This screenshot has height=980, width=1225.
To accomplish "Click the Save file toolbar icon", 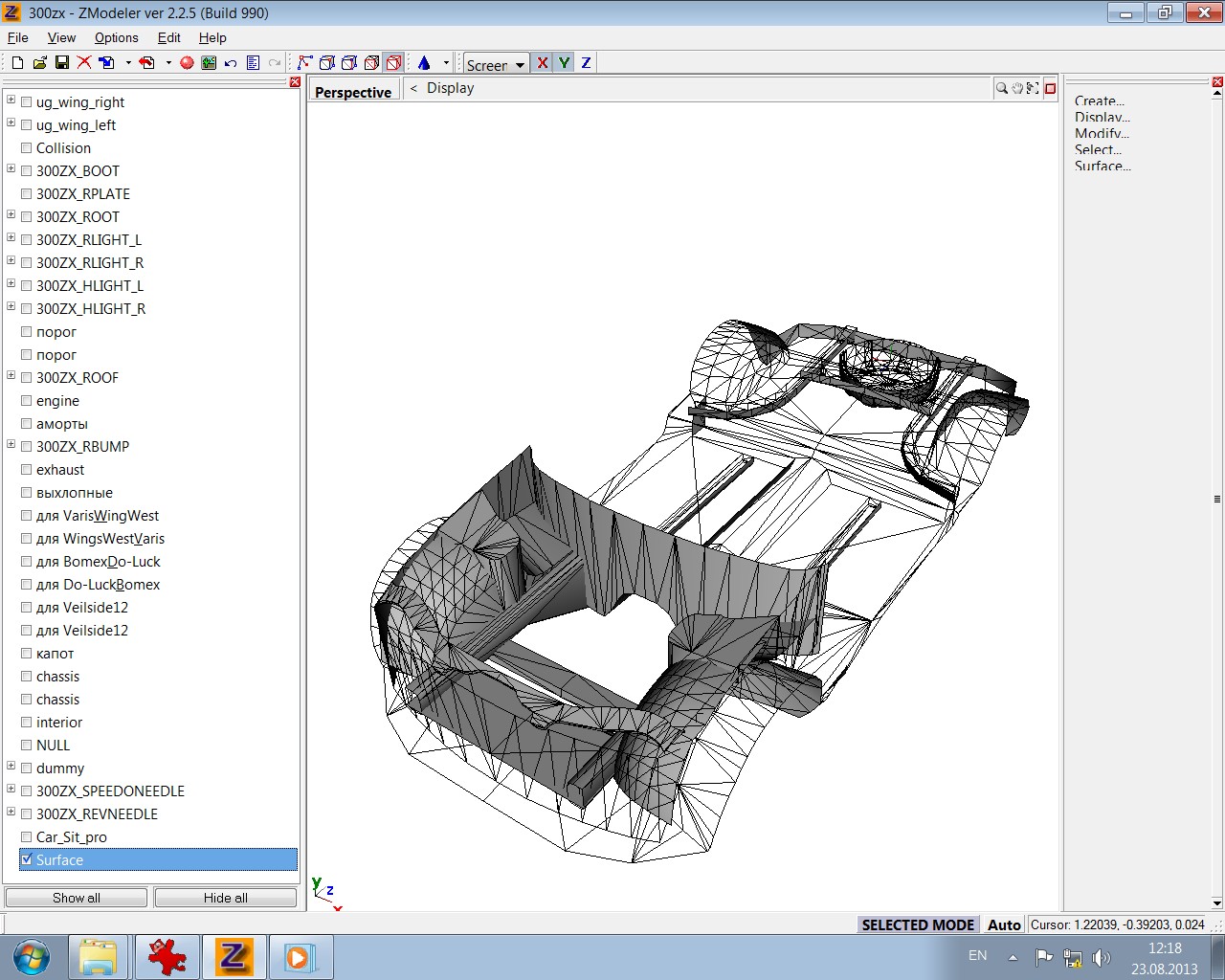I will coord(61,63).
